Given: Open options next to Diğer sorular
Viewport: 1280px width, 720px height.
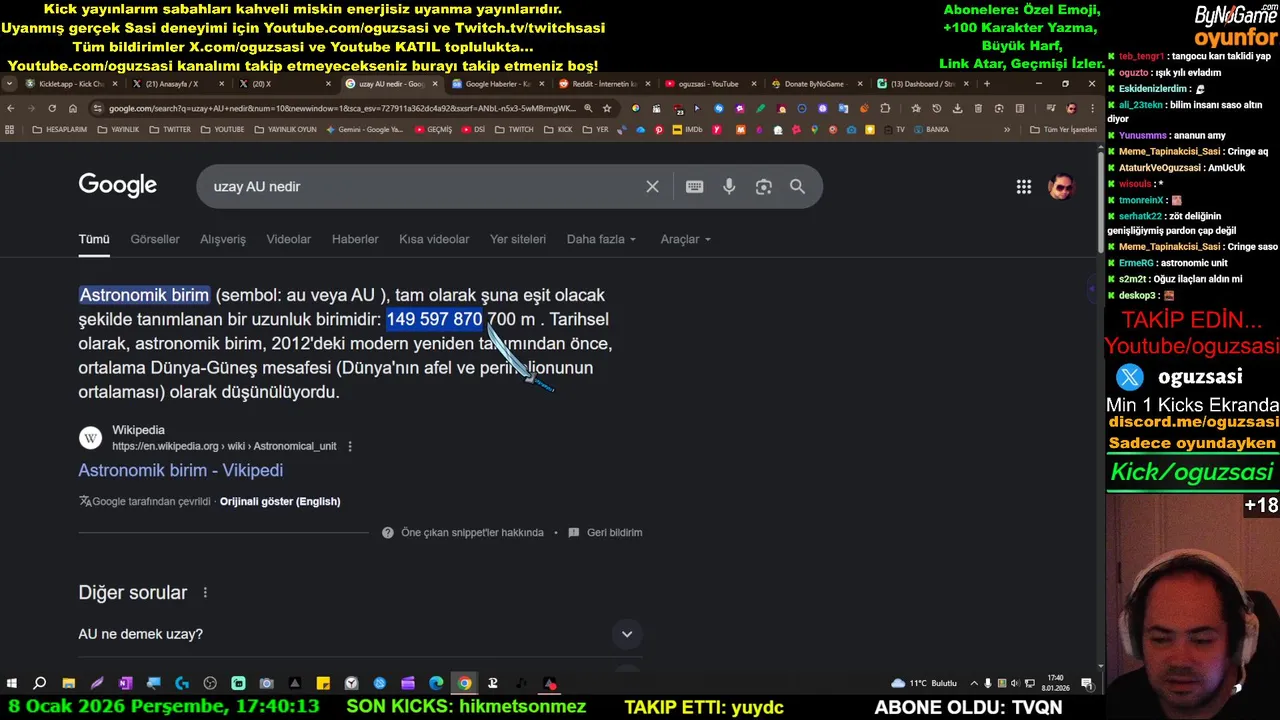Looking at the screenshot, I should pos(205,592).
